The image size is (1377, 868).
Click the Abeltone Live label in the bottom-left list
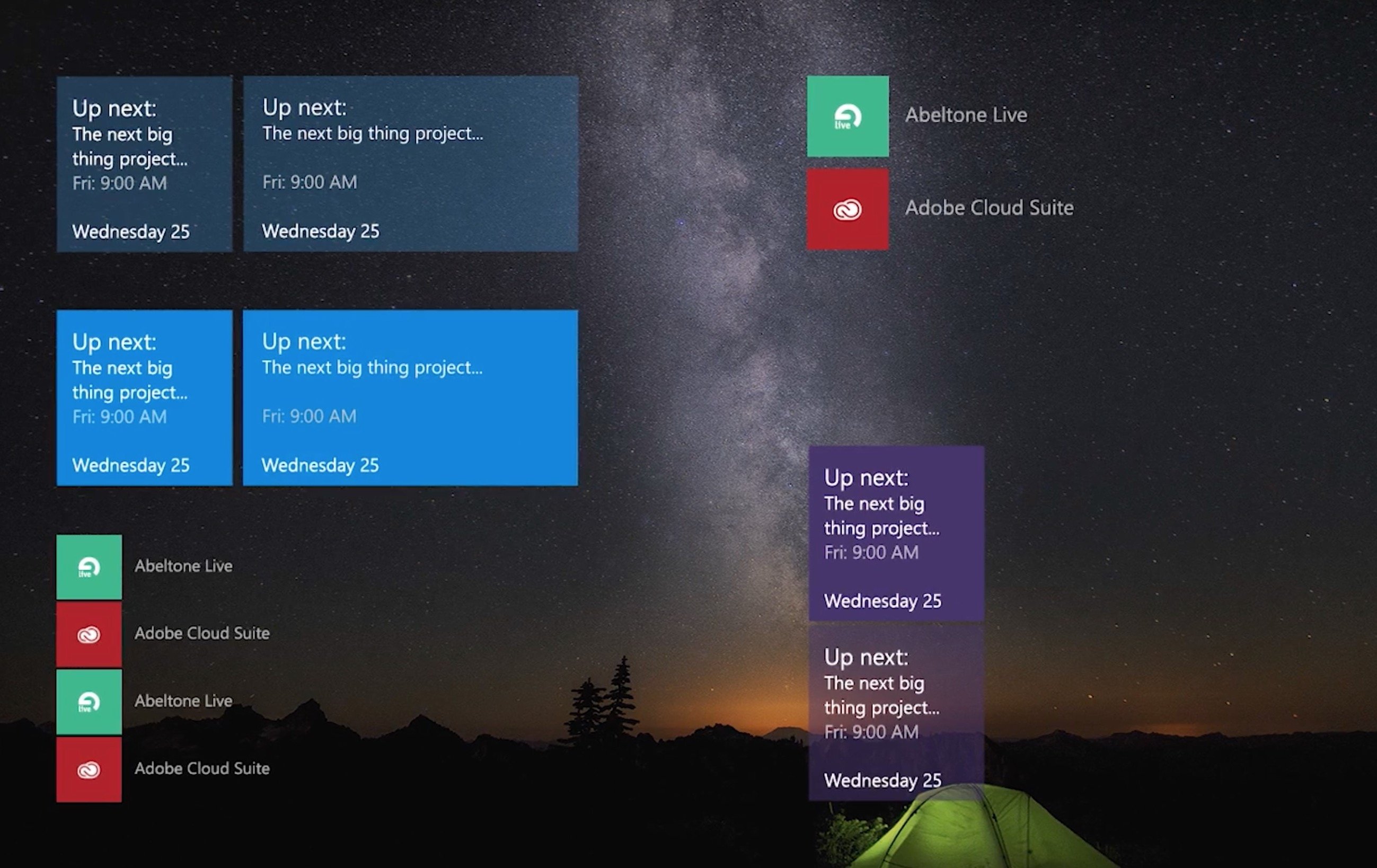(183, 565)
